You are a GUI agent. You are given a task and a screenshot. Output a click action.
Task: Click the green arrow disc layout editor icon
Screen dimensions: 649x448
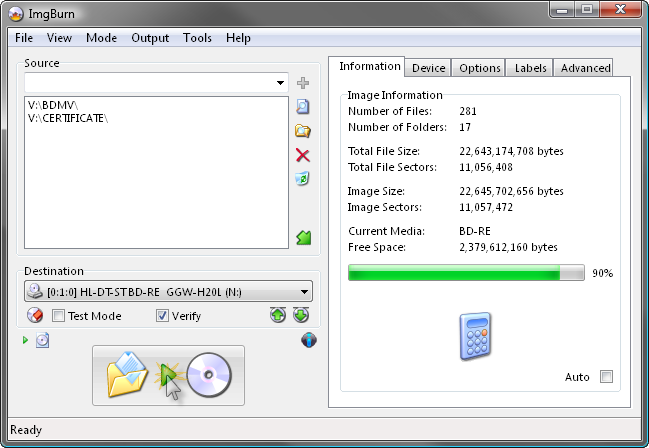tap(303, 237)
